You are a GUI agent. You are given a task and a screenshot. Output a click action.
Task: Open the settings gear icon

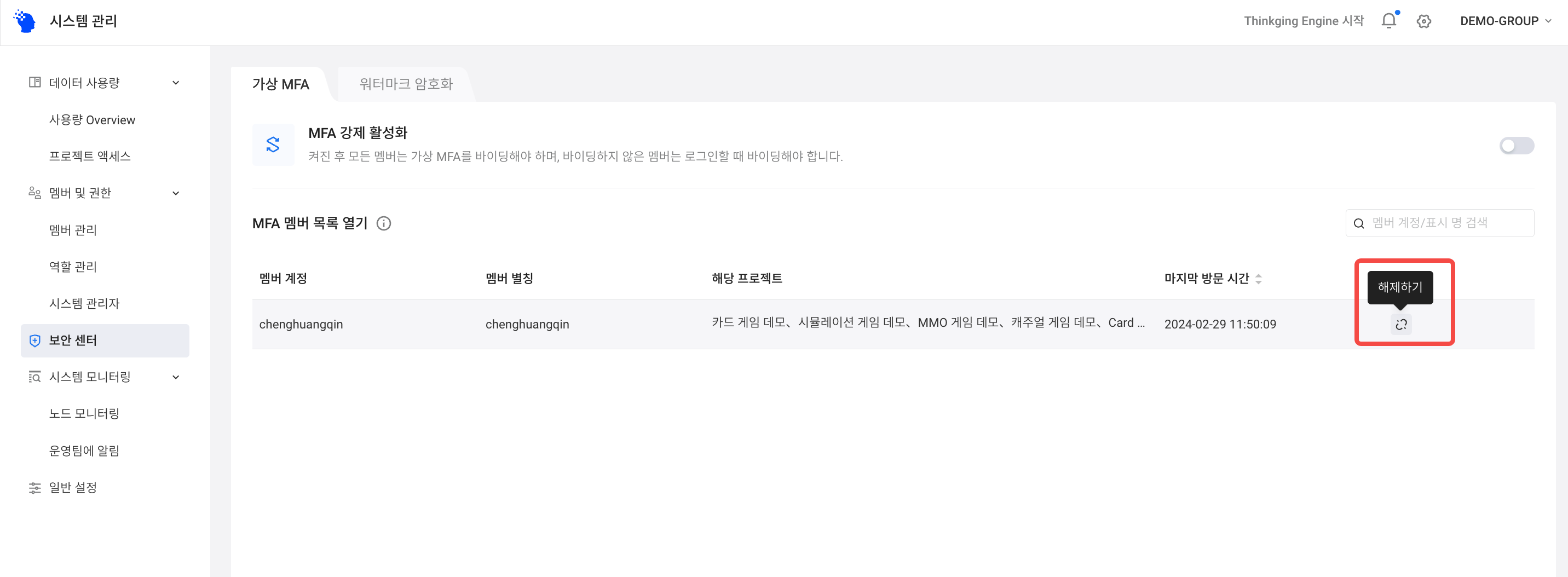pos(1423,21)
